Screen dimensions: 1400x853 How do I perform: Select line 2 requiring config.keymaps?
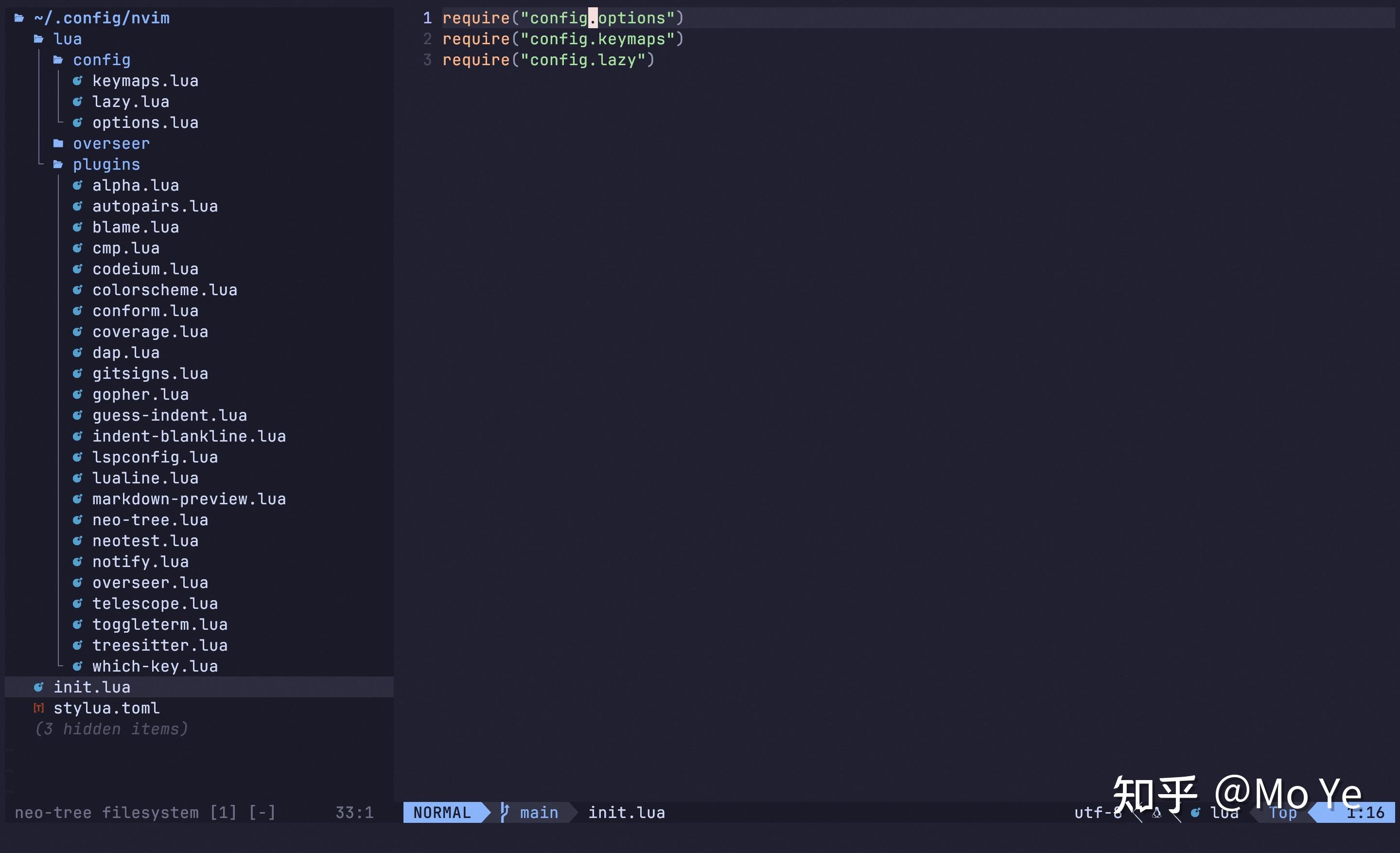562,38
